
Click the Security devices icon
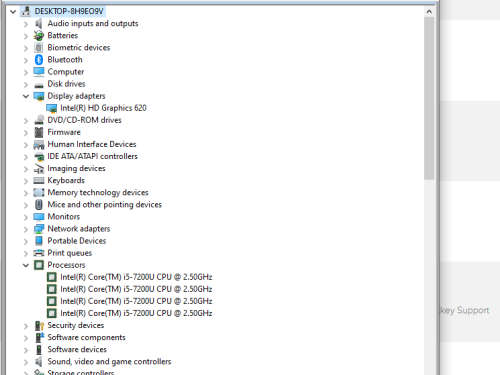(39, 325)
